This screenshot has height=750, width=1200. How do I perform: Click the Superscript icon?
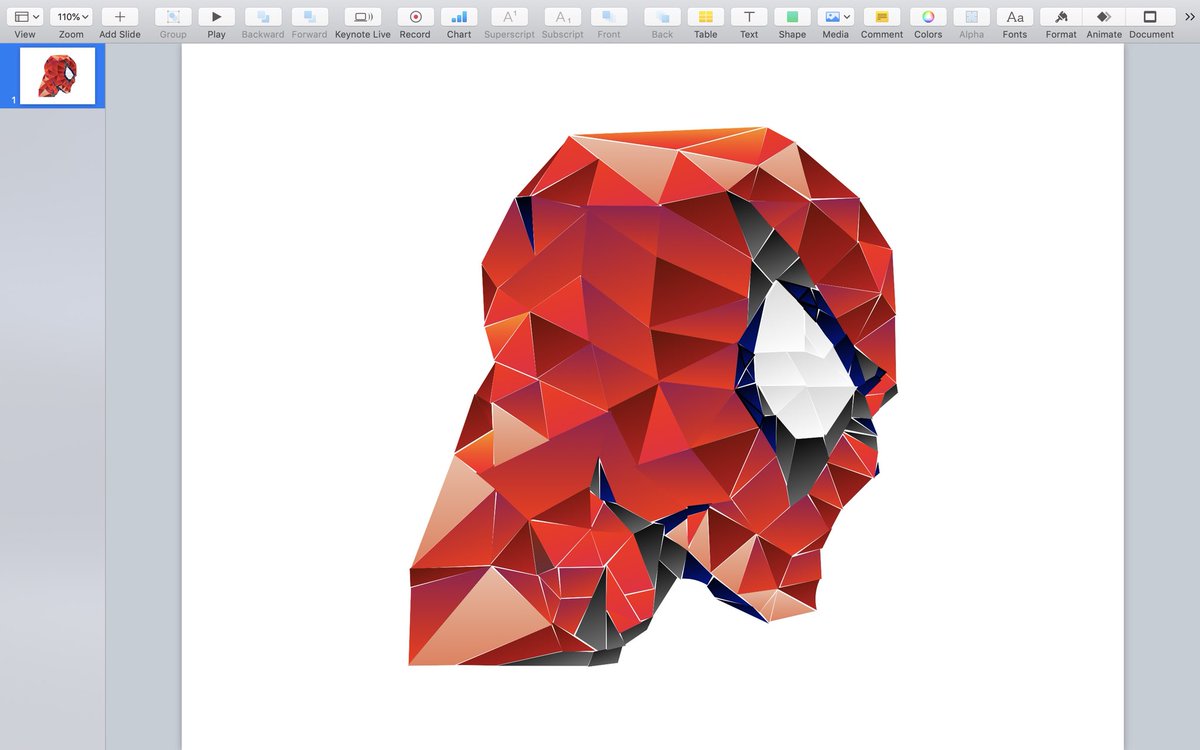point(509,17)
